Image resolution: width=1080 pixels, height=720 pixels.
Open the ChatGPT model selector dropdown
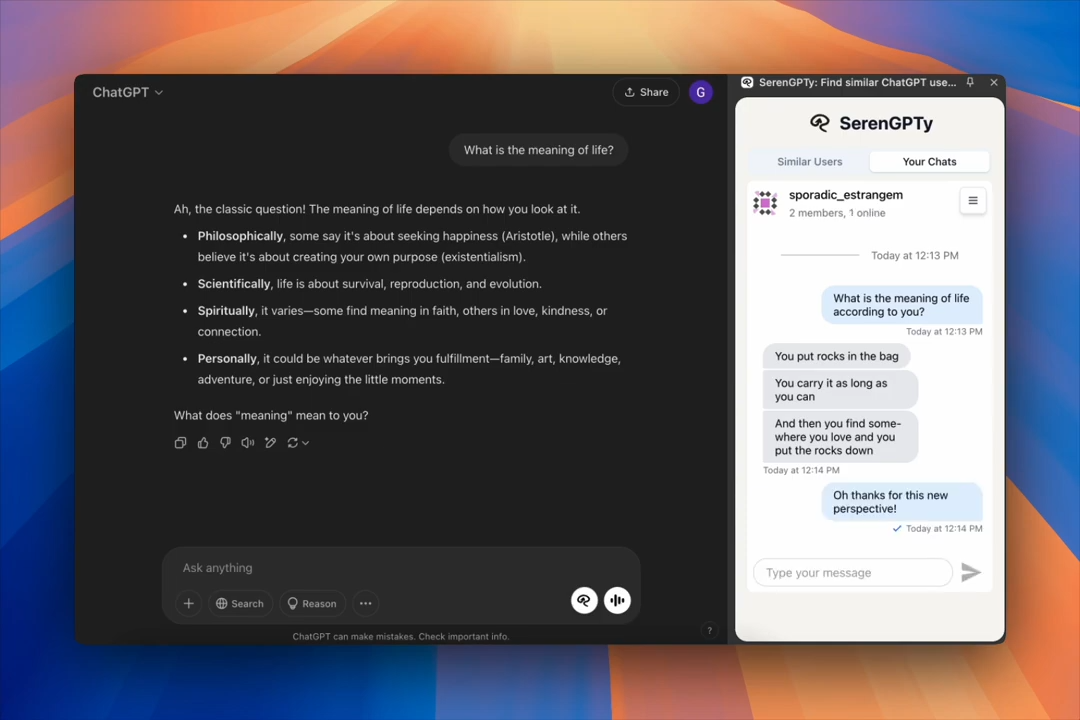pos(127,92)
